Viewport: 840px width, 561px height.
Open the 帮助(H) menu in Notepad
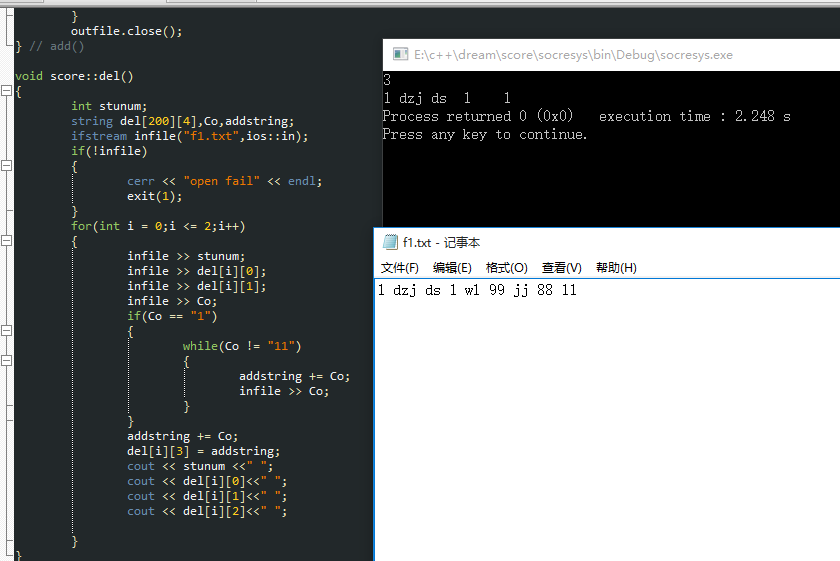tap(616, 267)
